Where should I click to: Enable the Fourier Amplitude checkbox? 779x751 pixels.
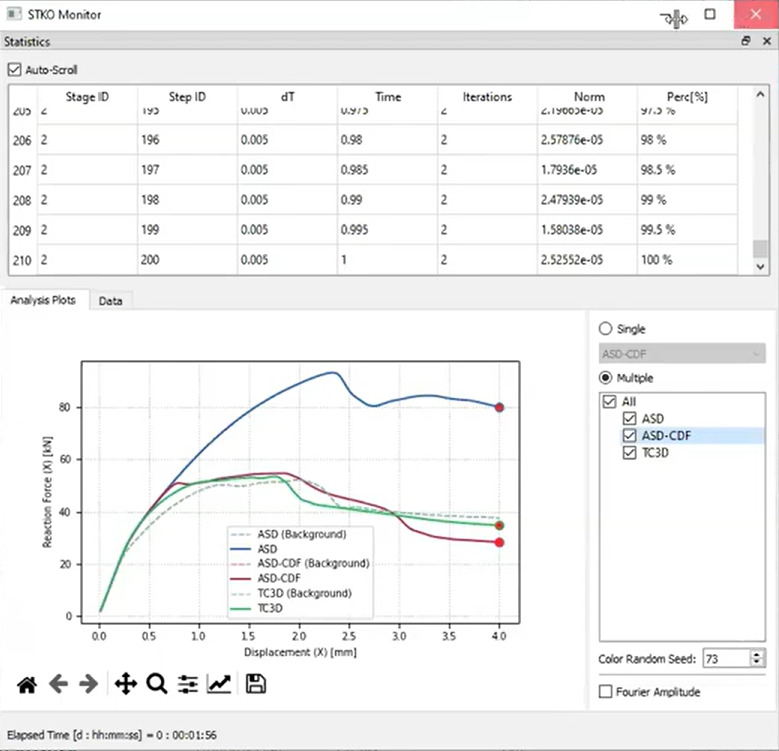tap(606, 692)
